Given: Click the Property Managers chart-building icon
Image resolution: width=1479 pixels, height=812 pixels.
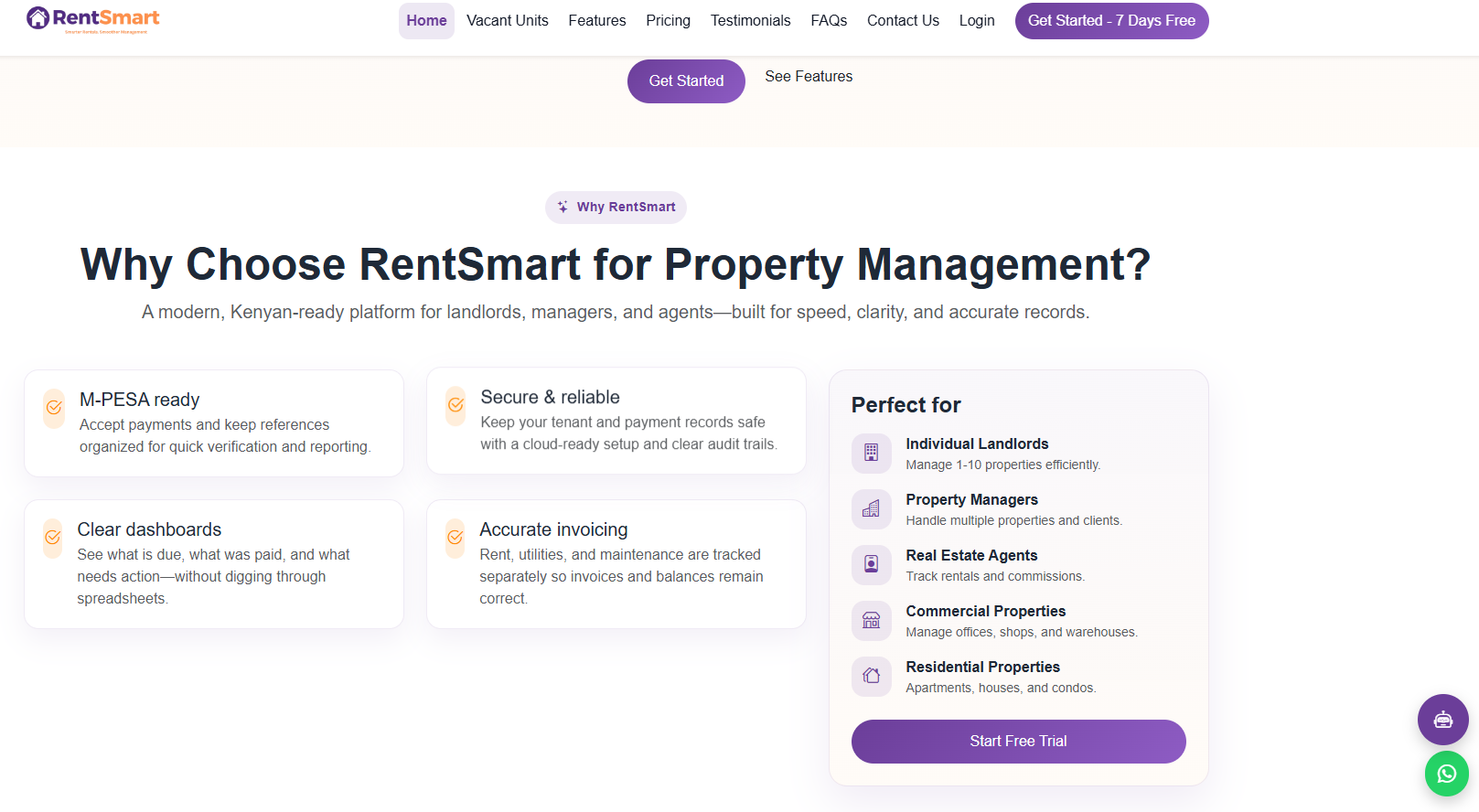Looking at the screenshot, I should (x=871, y=508).
